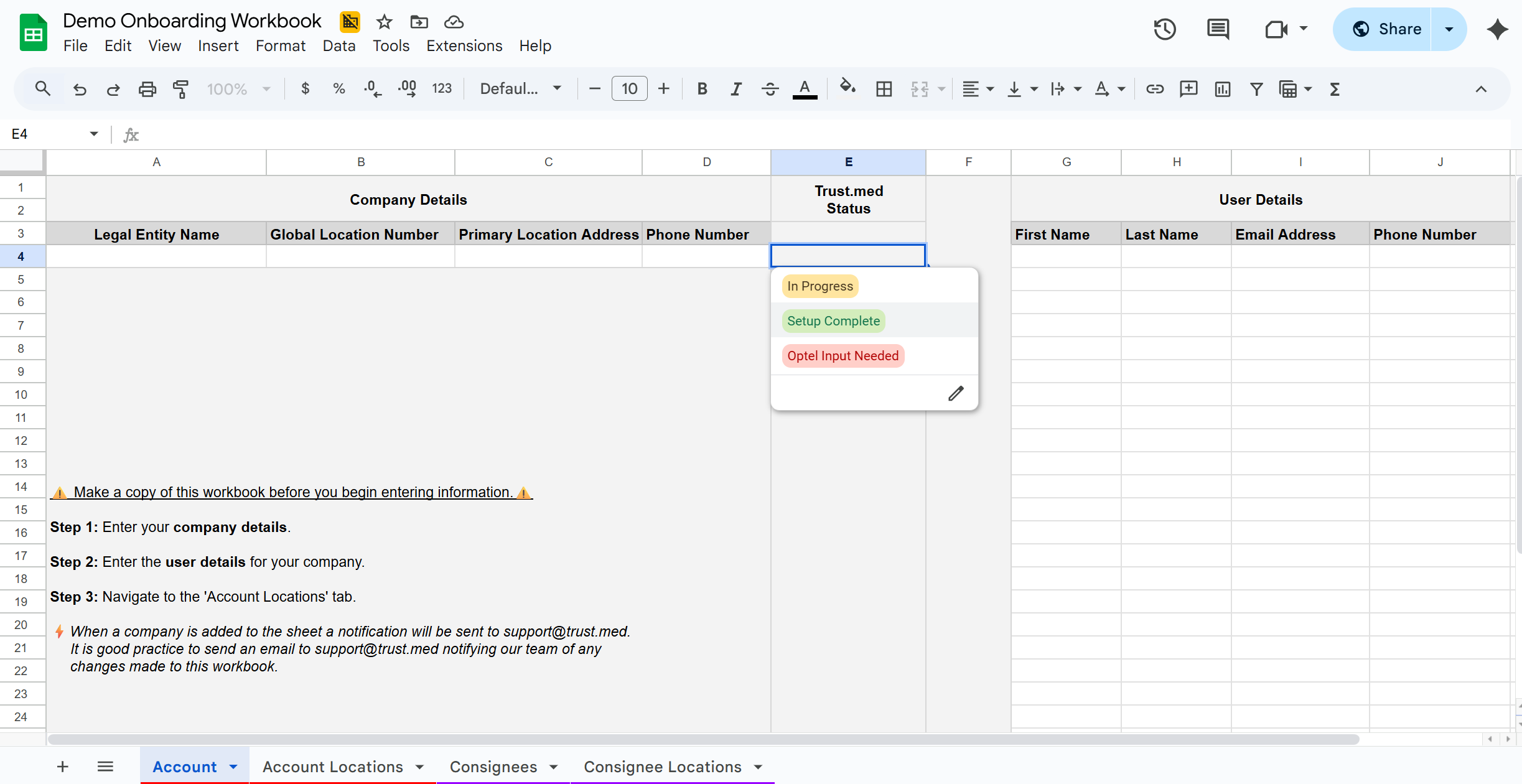Open the search menus magnifier tool
Viewport: 1522px width, 784px height.
click(x=42, y=89)
